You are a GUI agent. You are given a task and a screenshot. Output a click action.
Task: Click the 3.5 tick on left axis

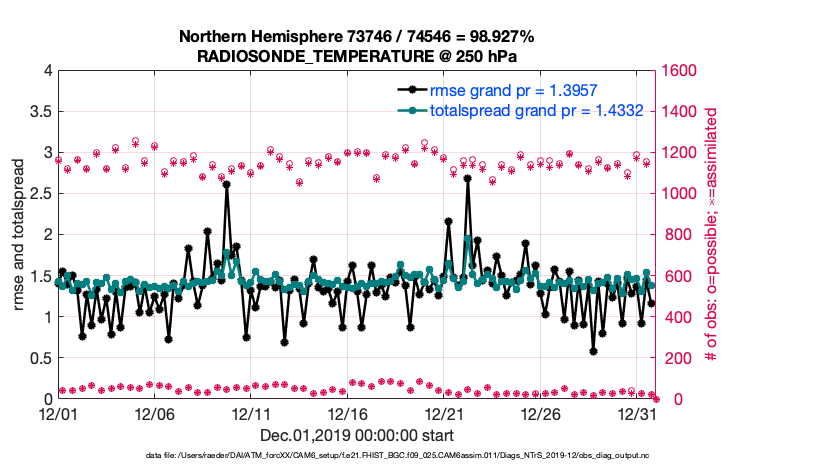(x=40, y=112)
